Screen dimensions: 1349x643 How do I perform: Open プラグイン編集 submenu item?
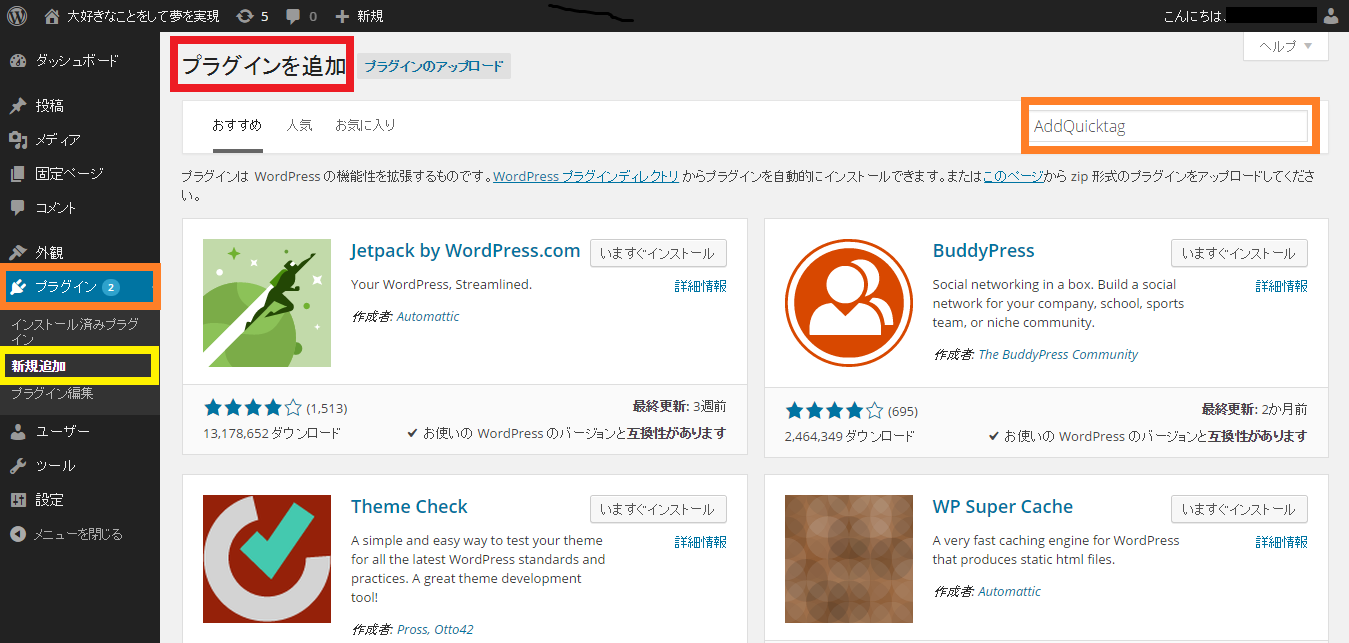pos(52,393)
